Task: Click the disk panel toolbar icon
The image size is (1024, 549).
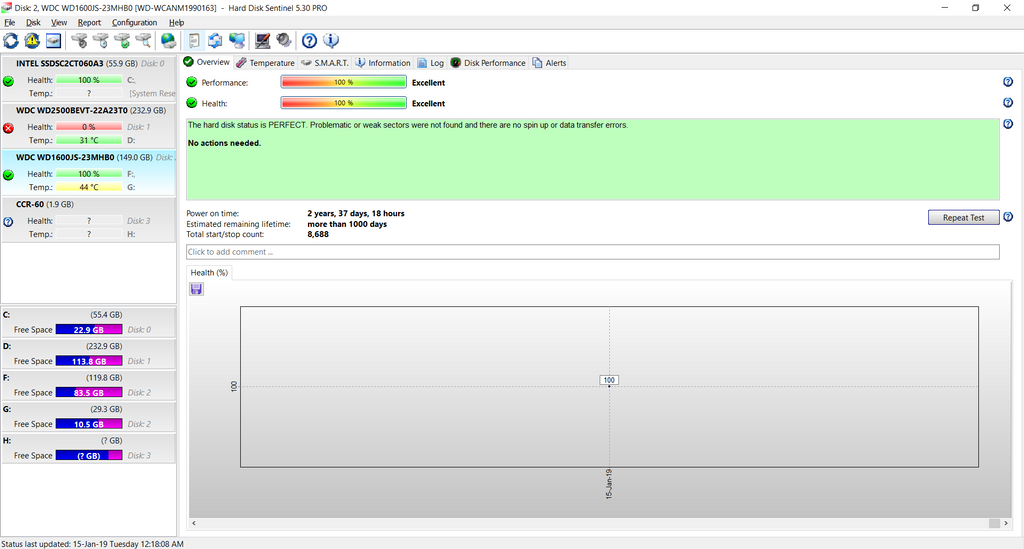Action: [54, 40]
